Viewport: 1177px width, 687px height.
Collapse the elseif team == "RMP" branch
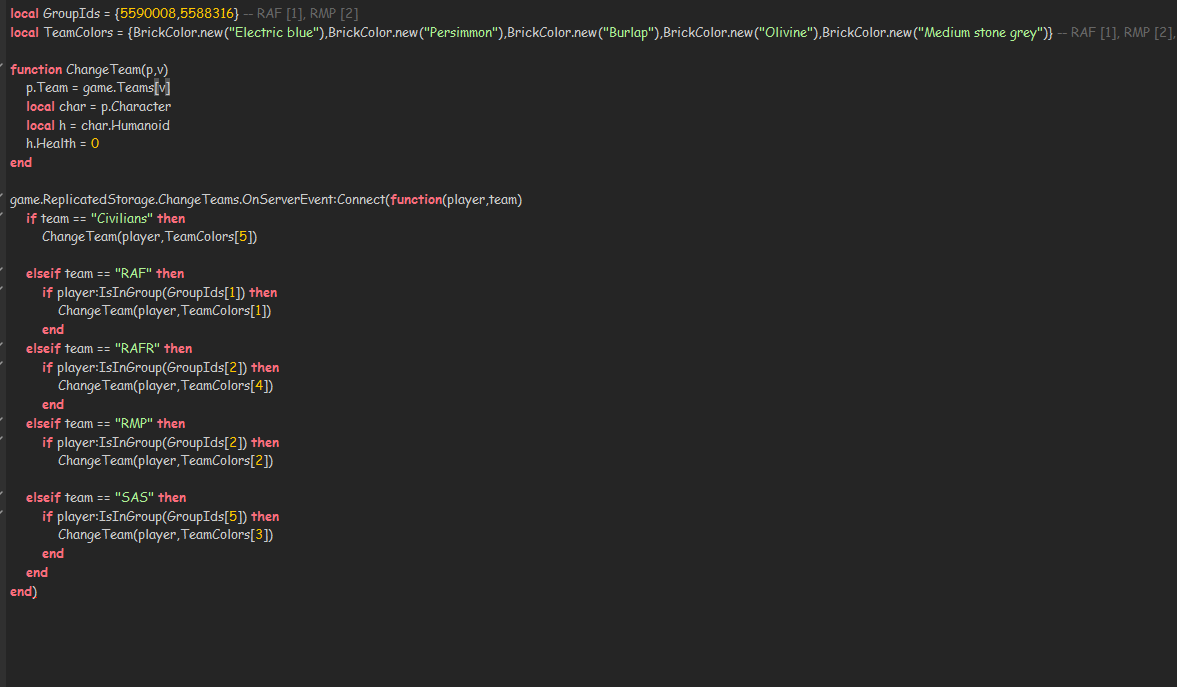click(5, 418)
